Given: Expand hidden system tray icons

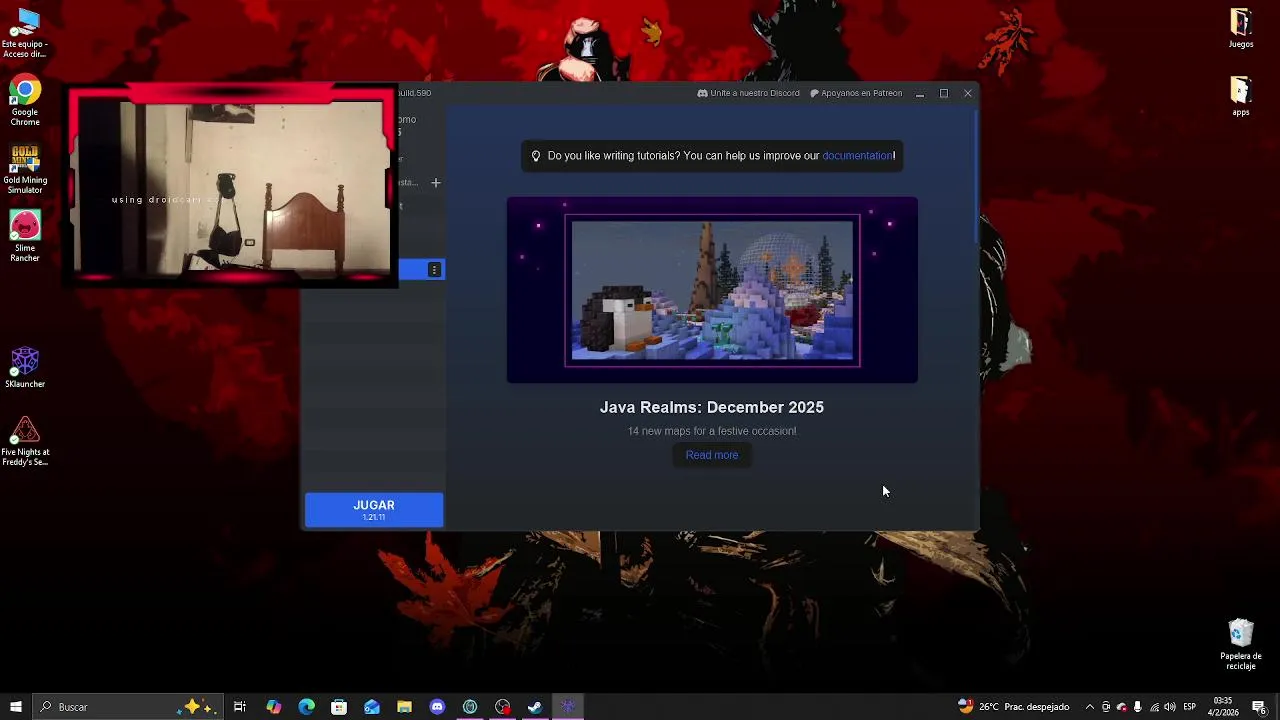Looking at the screenshot, I should 1090,707.
